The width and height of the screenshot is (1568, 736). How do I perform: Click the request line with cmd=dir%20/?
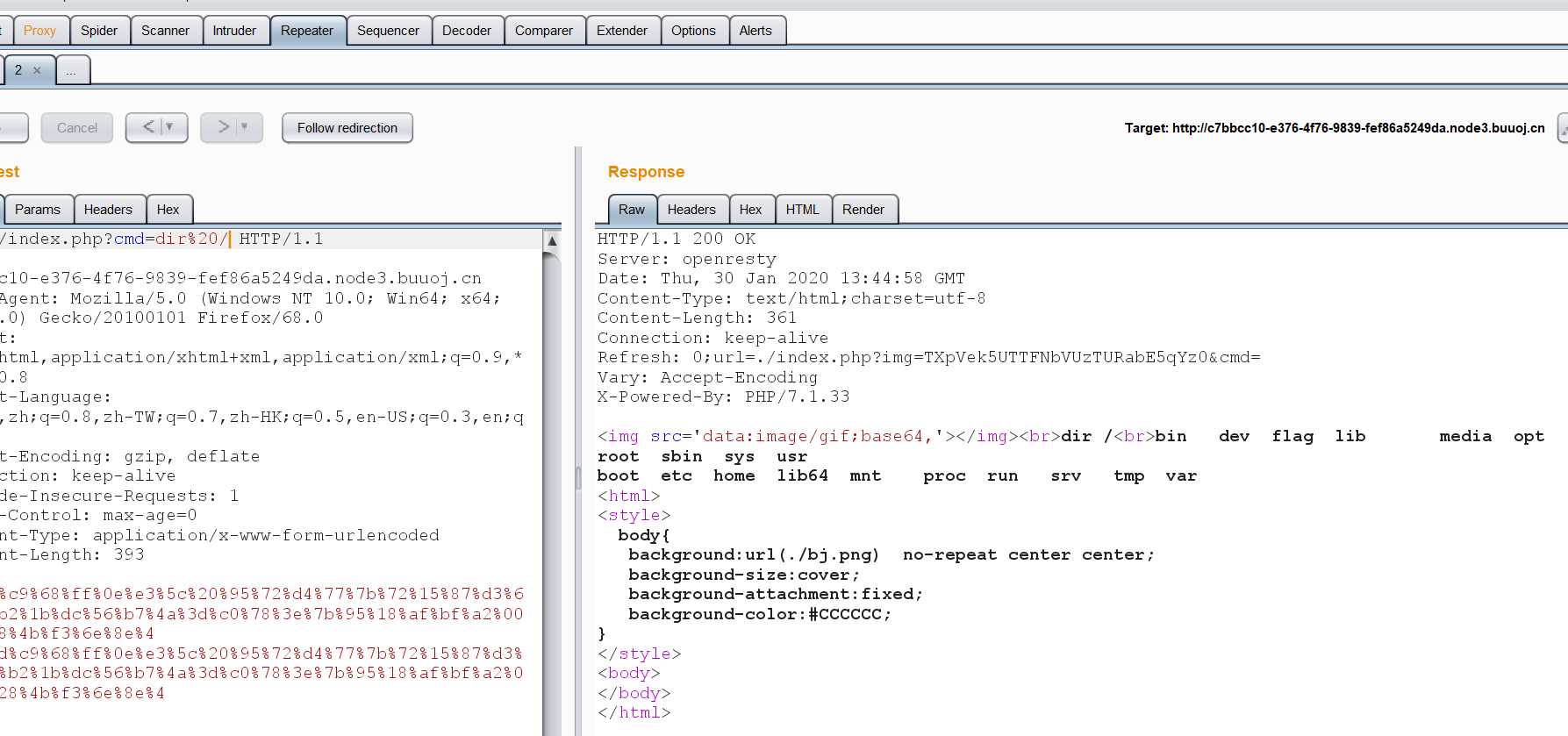pyautogui.click(x=161, y=239)
